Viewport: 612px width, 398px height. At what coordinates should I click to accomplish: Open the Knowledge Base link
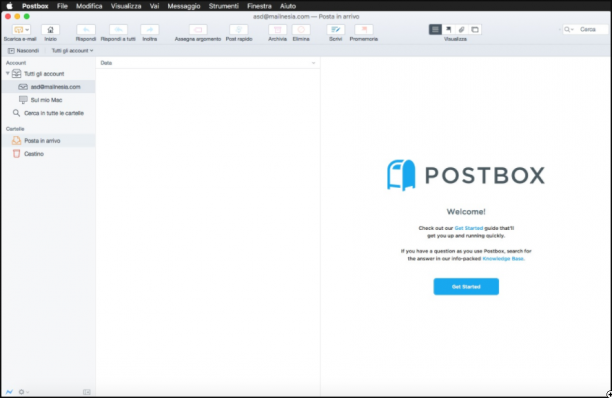pos(503,259)
